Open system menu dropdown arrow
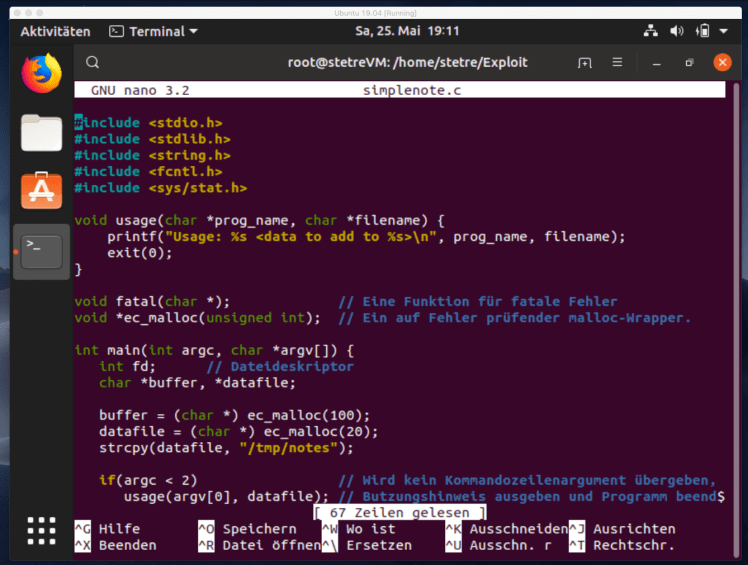 [x=723, y=31]
